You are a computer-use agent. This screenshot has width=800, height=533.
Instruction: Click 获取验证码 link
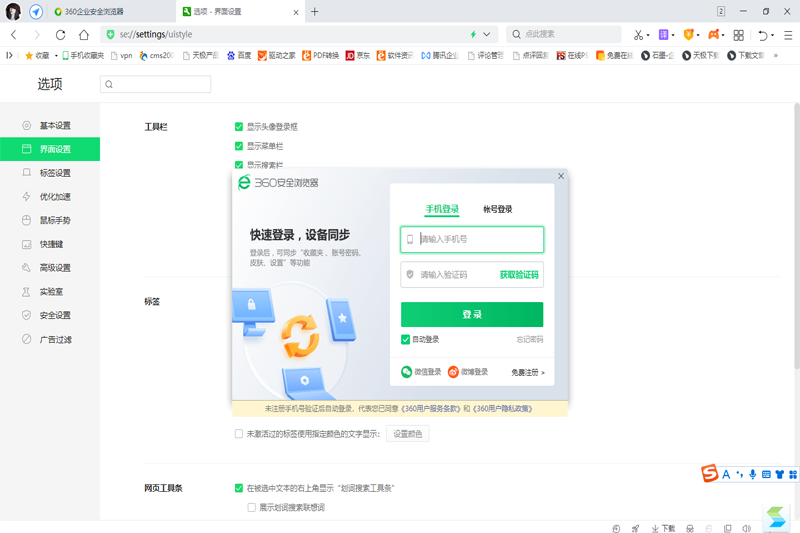[x=519, y=274]
